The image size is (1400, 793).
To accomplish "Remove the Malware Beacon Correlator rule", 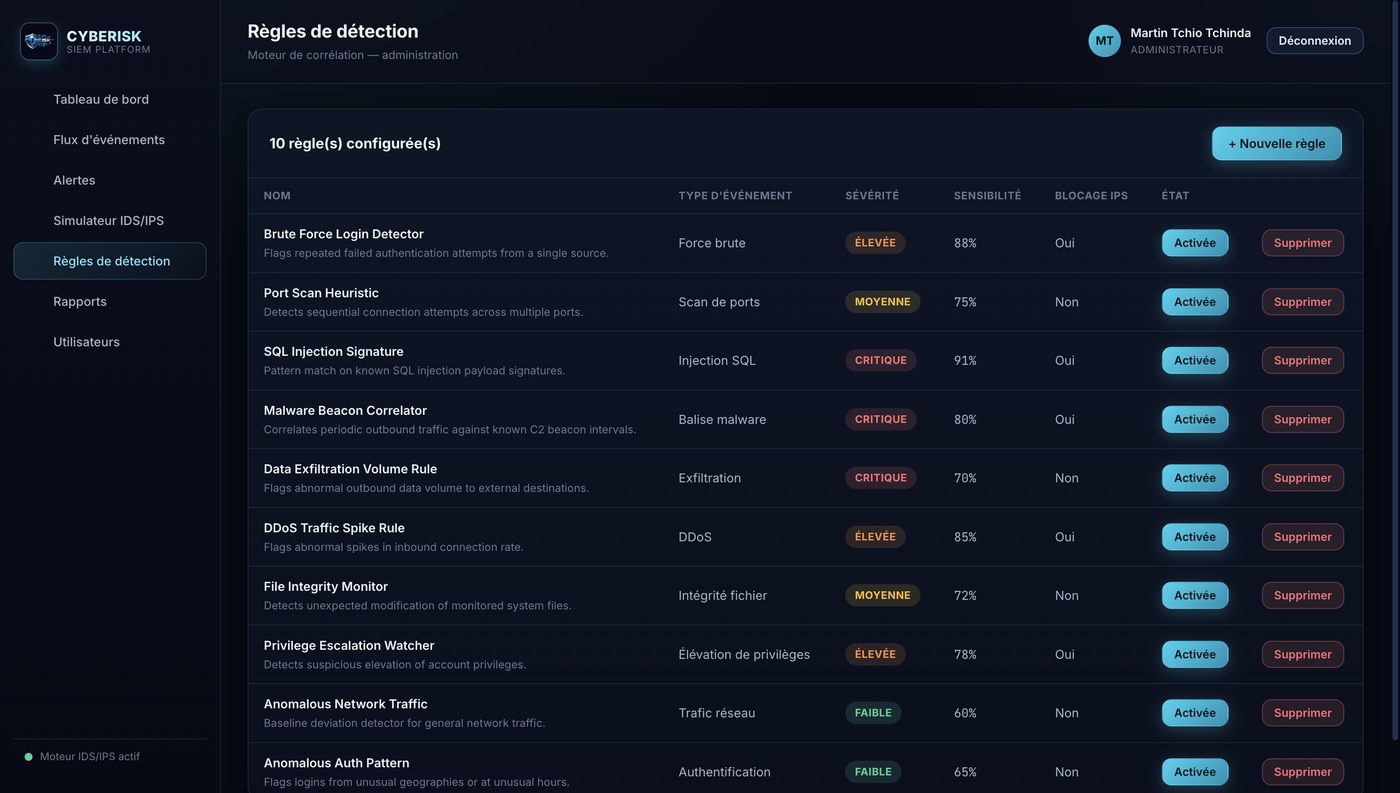I will pos(1303,419).
